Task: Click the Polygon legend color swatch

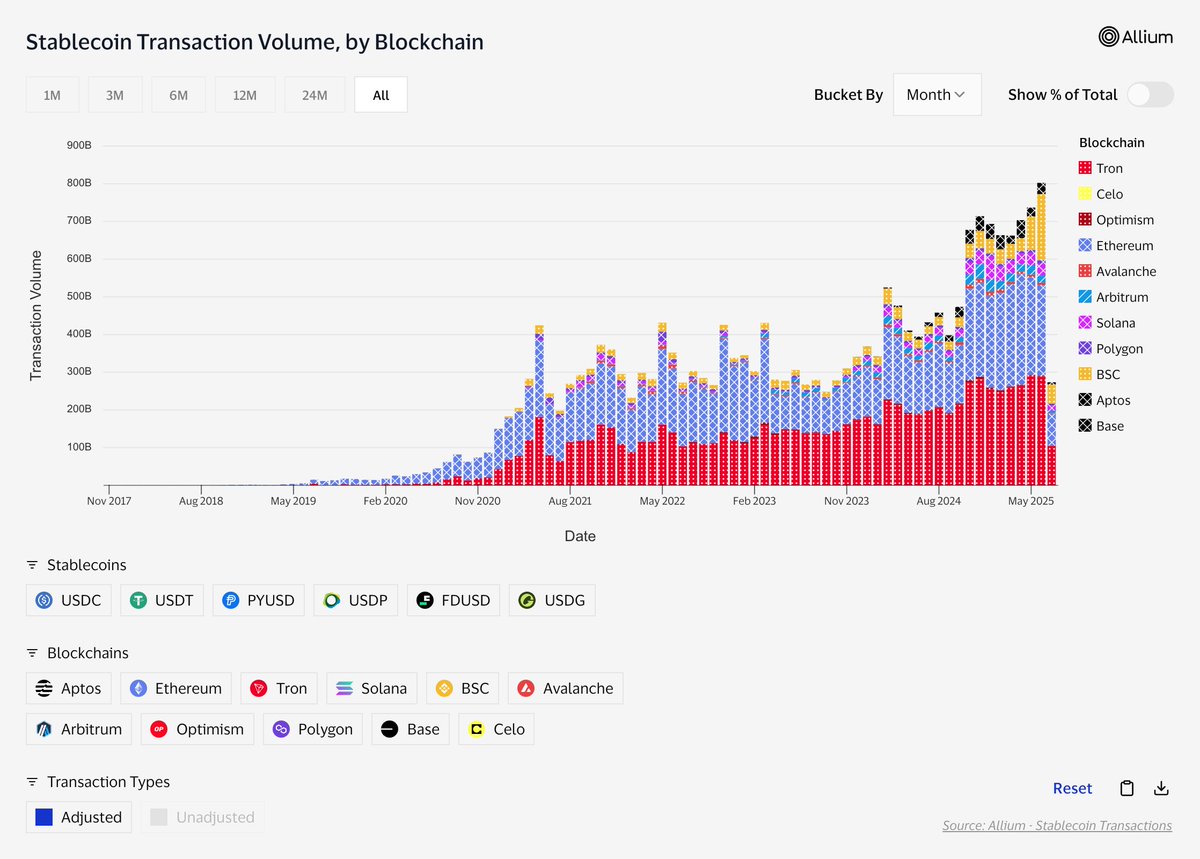Action: (1085, 349)
